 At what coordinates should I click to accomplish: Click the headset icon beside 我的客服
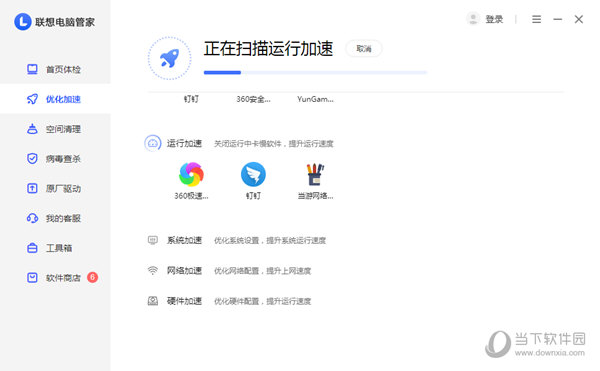[x=32, y=218]
